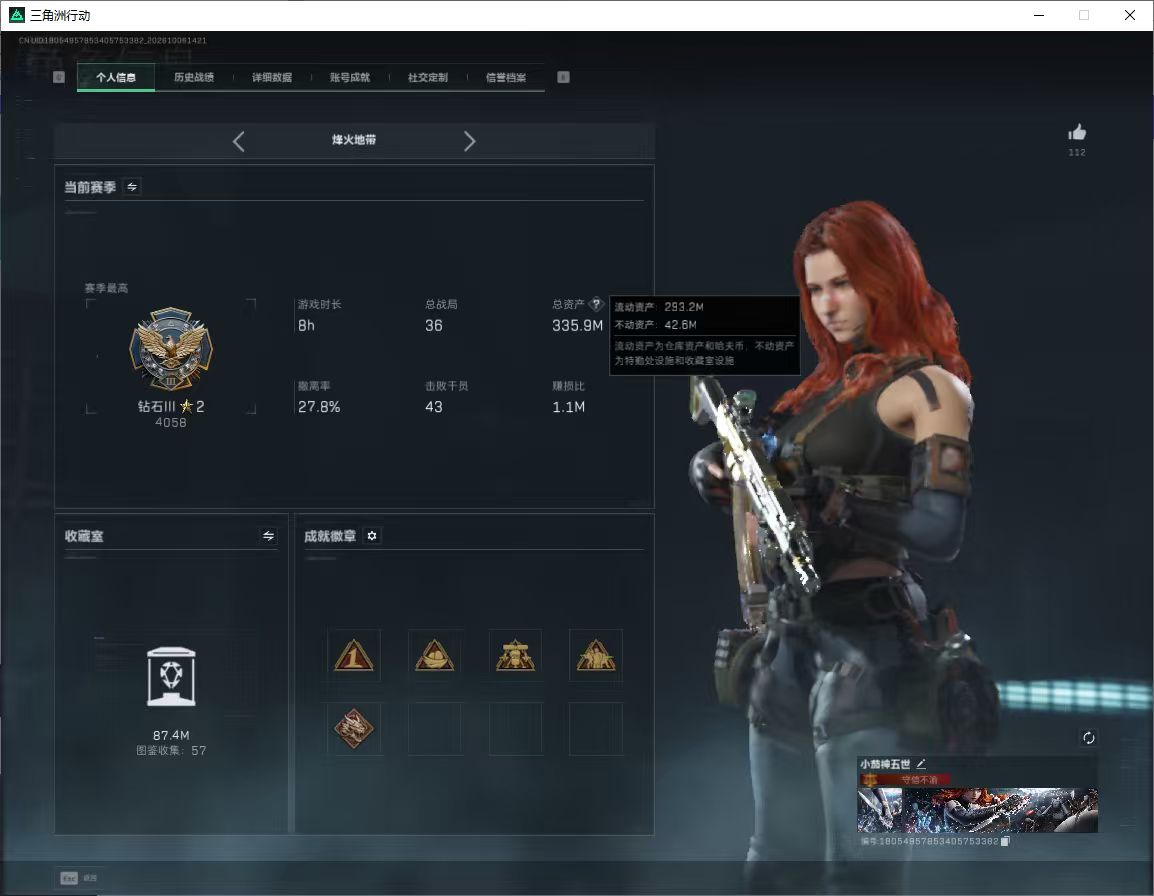Screen dimensions: 1154x896
Task: Open the 账号成就 tab
Action: click(350, 77)
